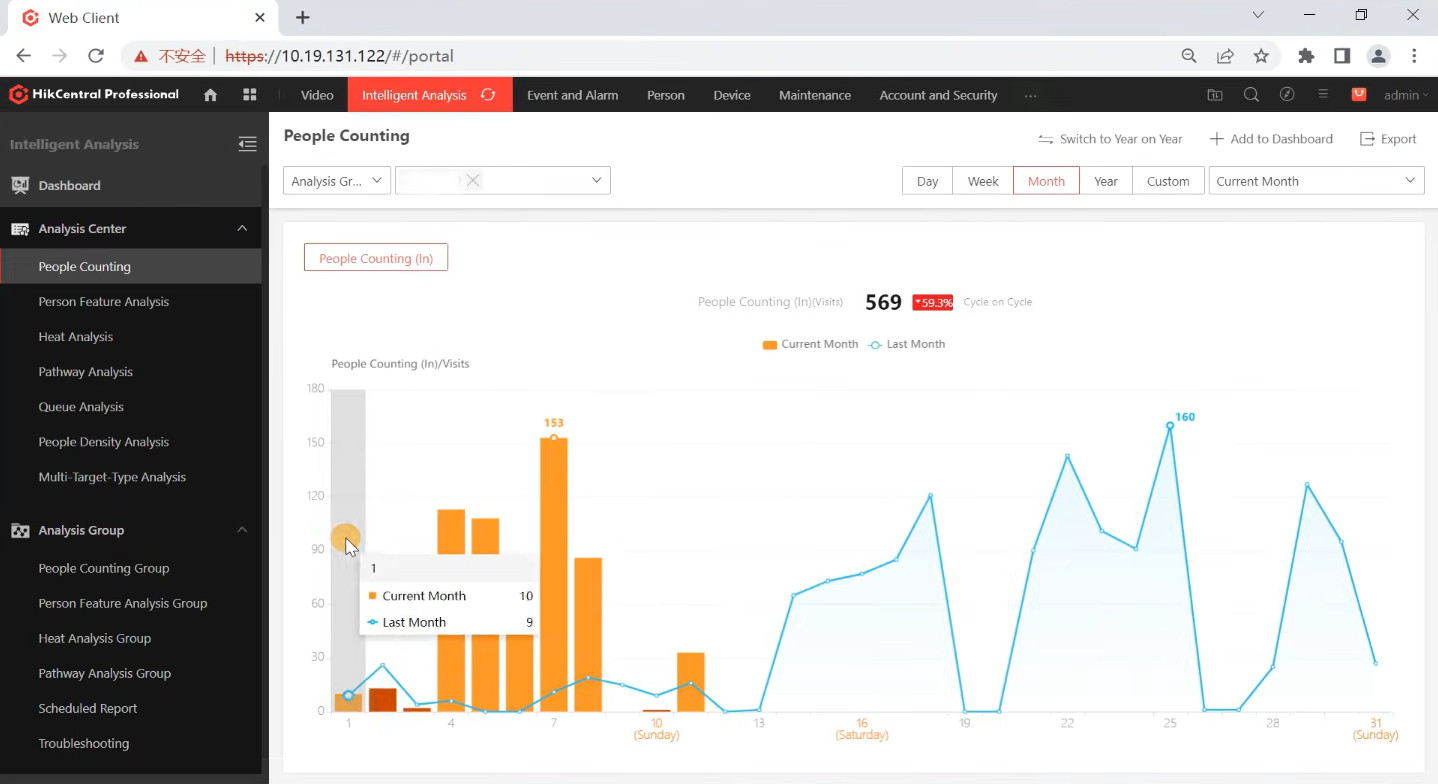Select the Week time period option
Viewport: 1438px width, 784px height.
[983, 181]
